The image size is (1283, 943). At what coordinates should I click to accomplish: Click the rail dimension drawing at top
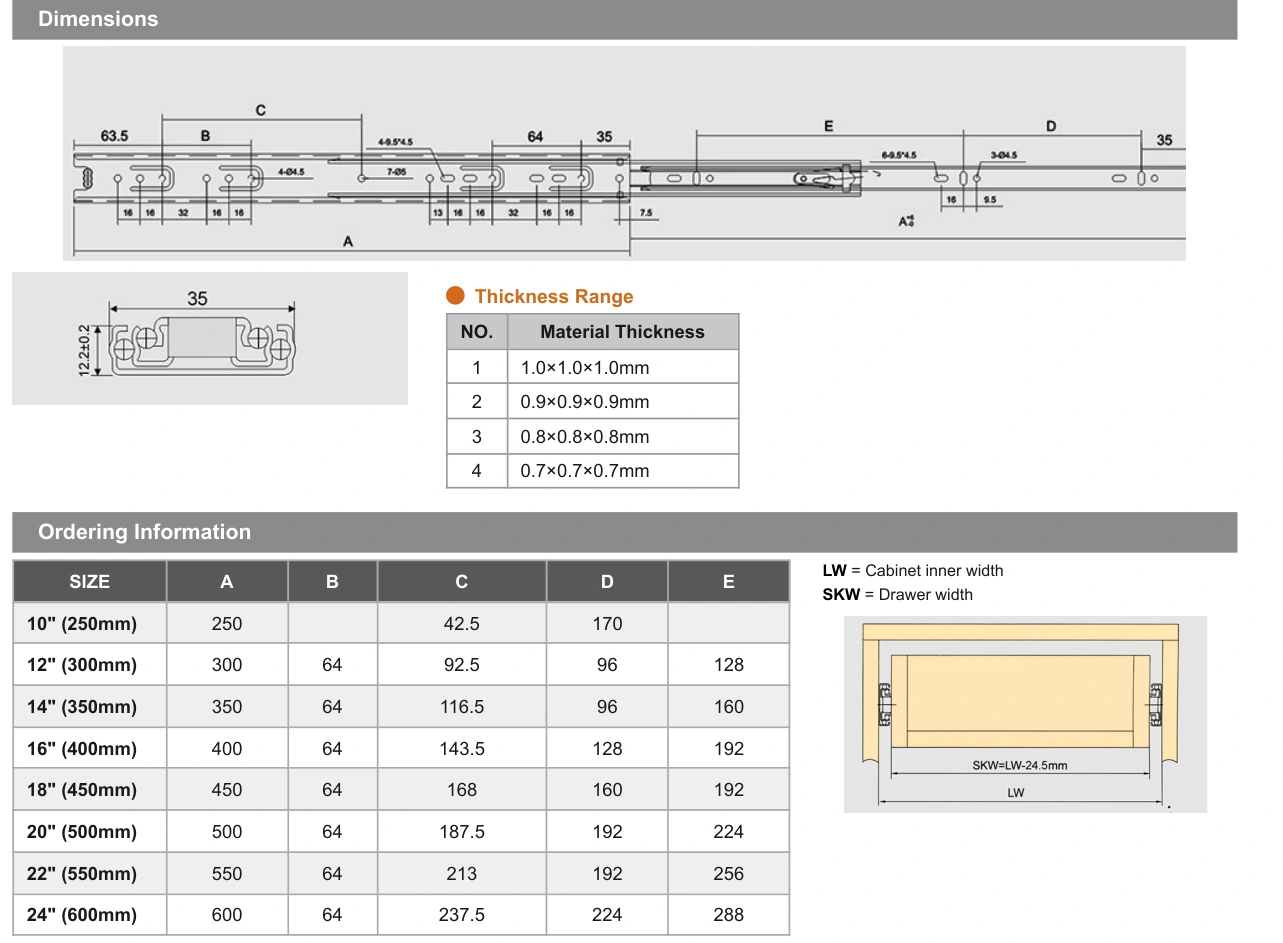pos(624,153)
